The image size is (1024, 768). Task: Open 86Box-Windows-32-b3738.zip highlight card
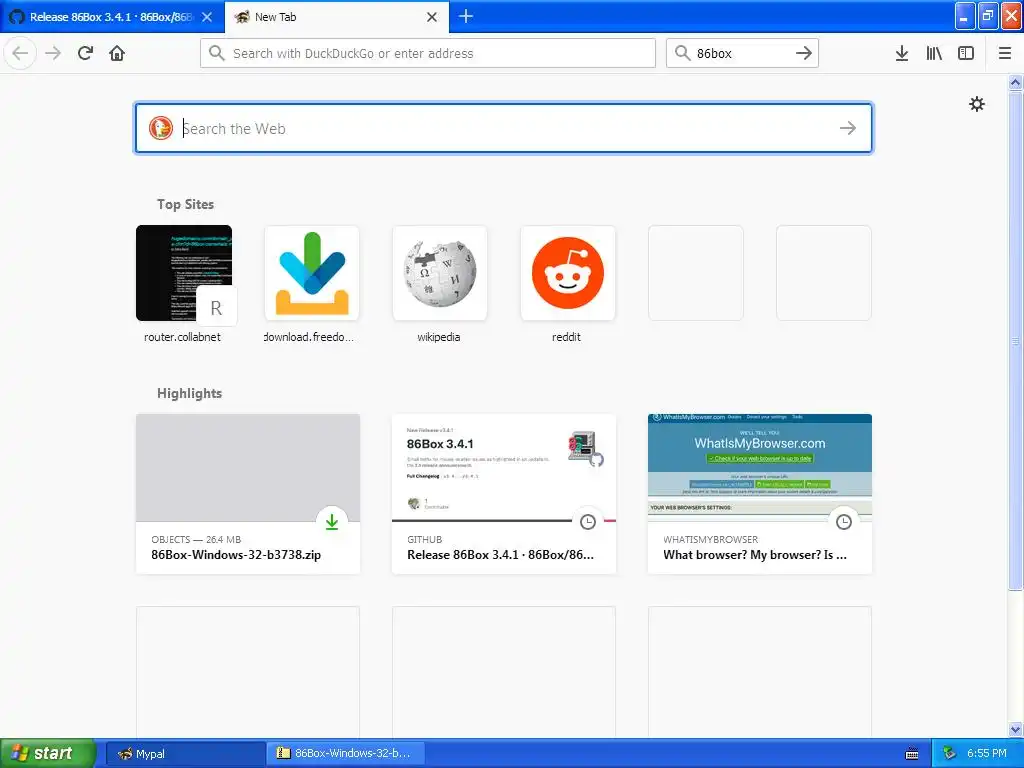[248, 494]
